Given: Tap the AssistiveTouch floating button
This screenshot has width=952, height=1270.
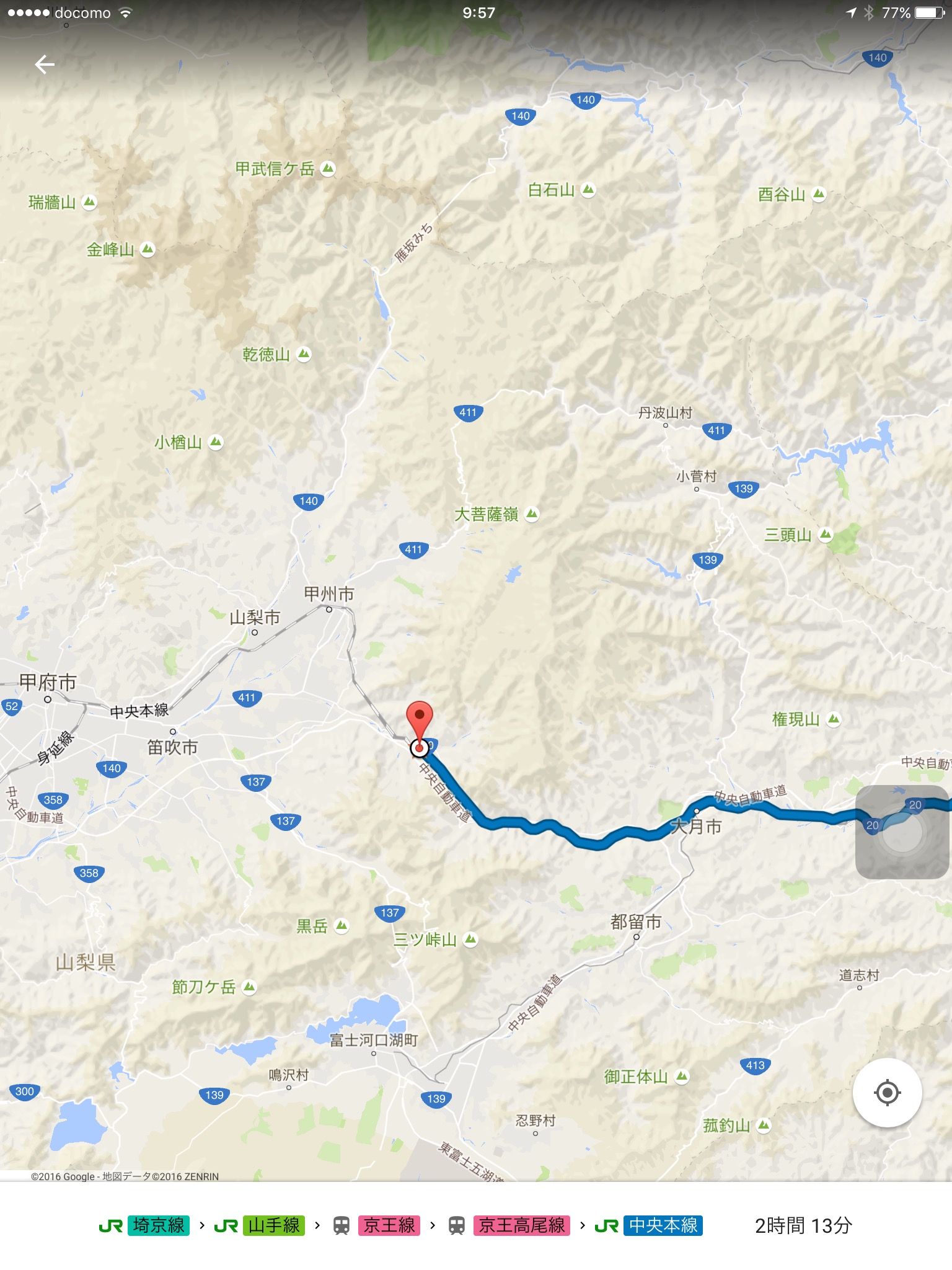Looking at the screenshot, I should point(902,832).
